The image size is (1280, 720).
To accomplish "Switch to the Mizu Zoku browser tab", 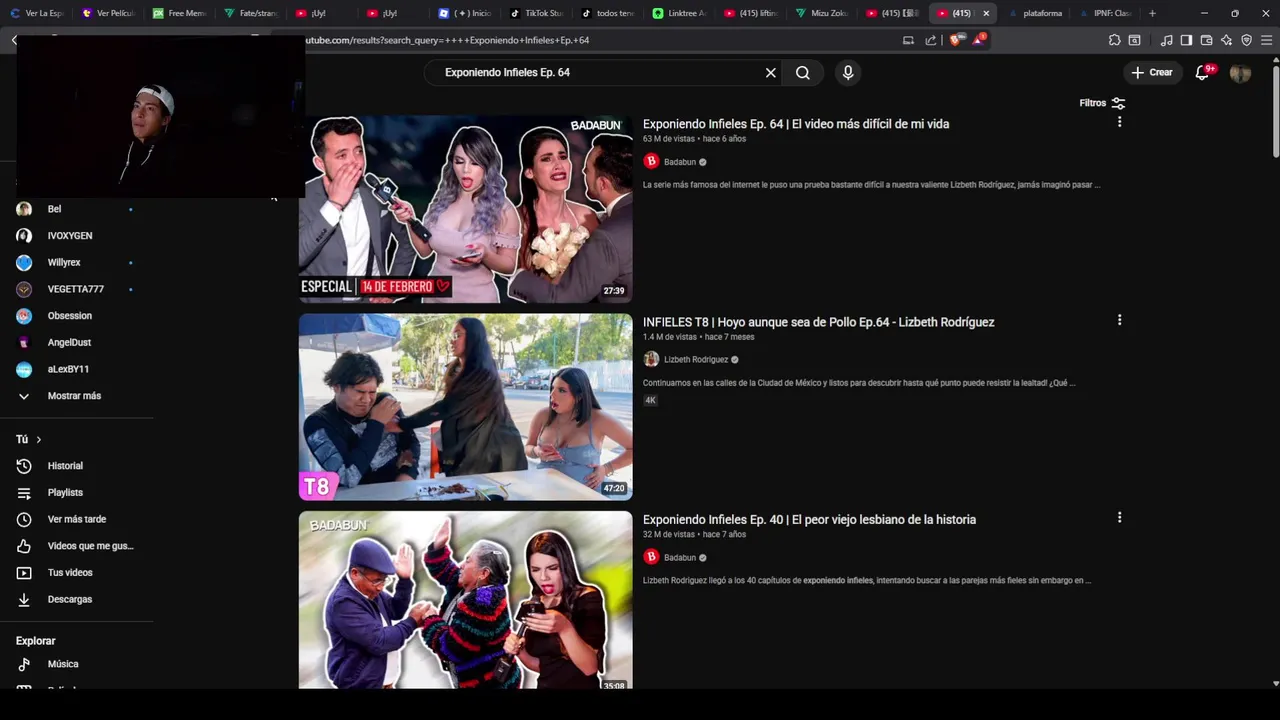I will 822,13.
